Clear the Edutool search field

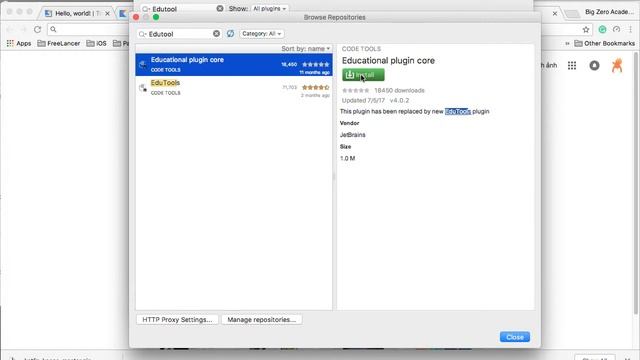(x=216, y=33)
